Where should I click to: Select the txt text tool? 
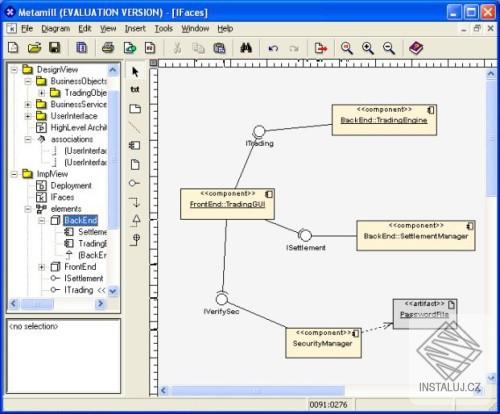click(x=135, y=89)
